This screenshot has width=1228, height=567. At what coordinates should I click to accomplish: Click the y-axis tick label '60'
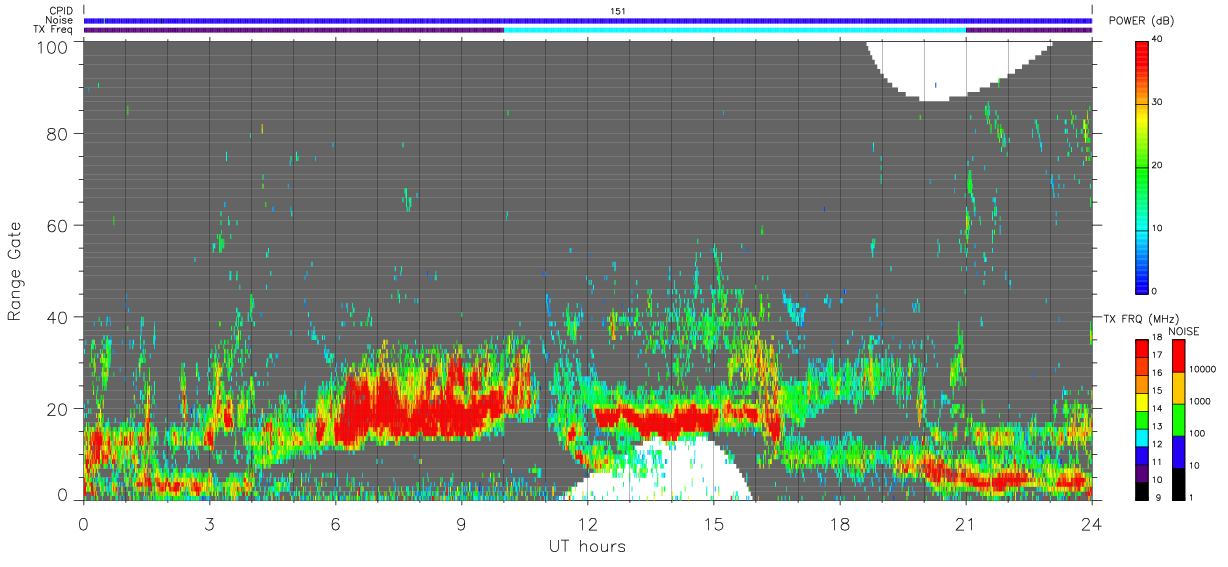pyautogui.click(x=57, y=225)
